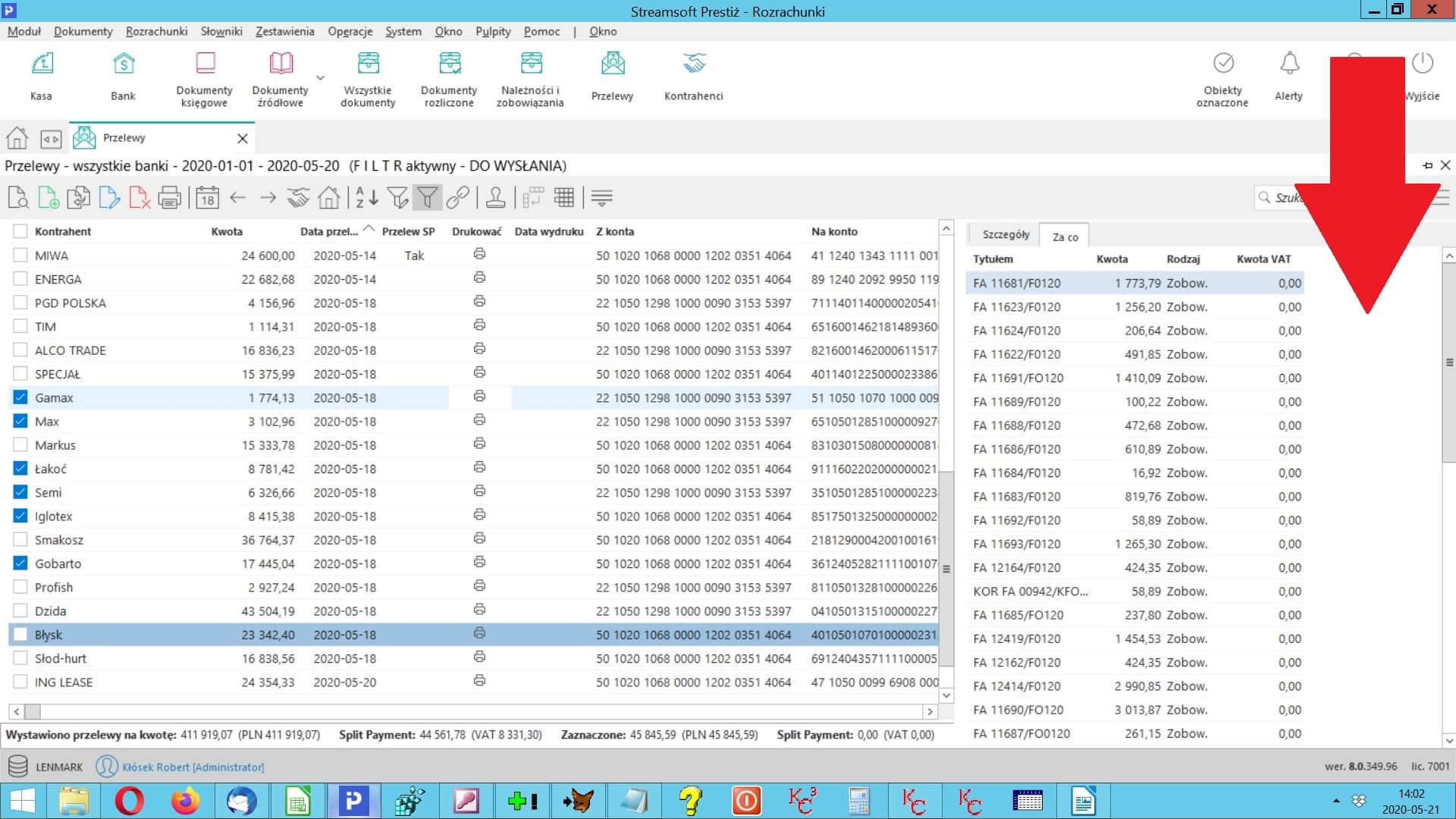Open the Operacje menu
Image resolution: width=1456 pixels, height=819 pixels.
350,31
